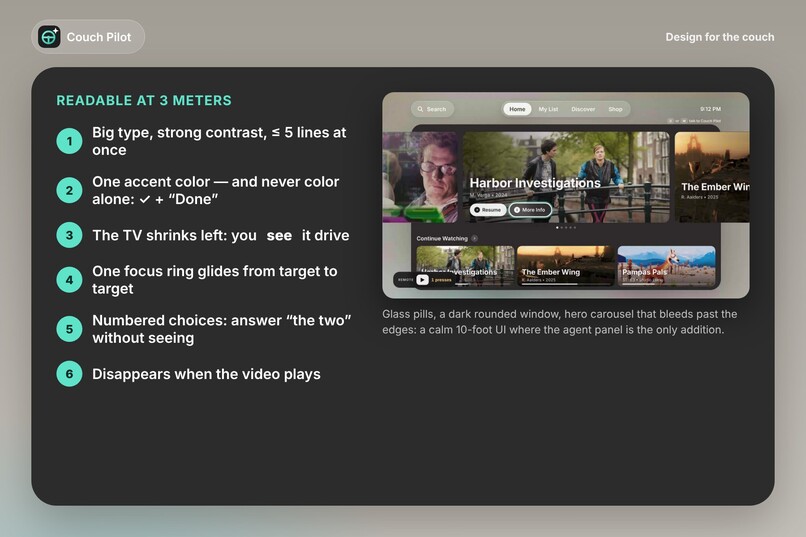Click the 'Continue Watching' row label
Image resolution: width=806 pixels, height=537 pixels.
click(442, 238)
